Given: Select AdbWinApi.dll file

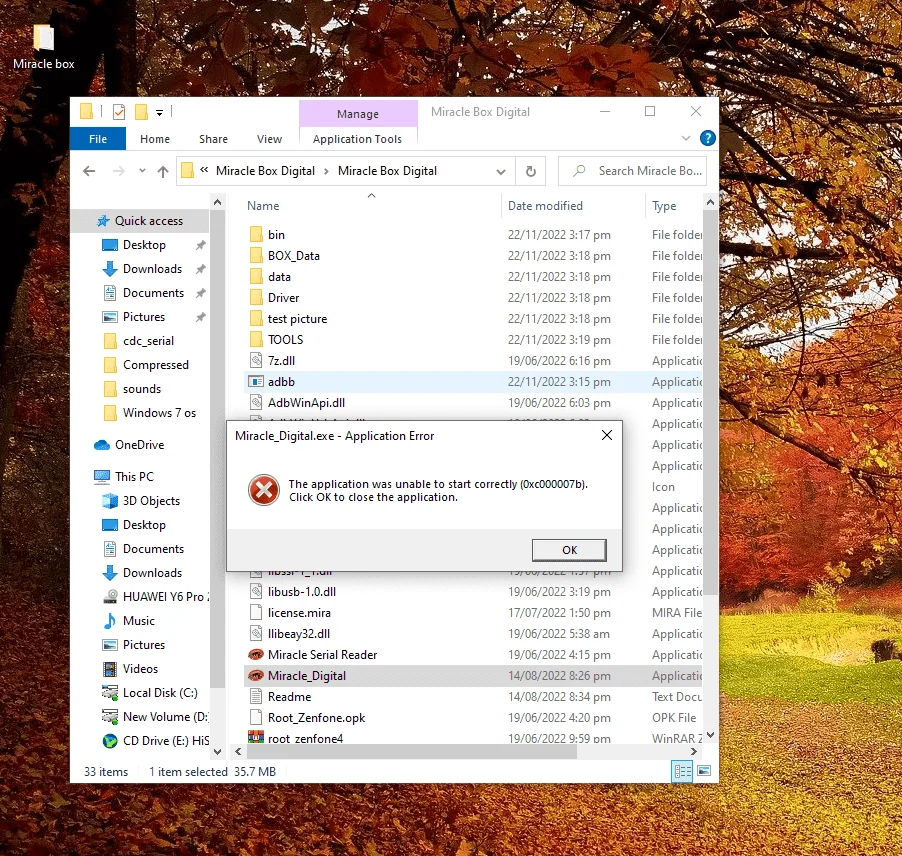Looking at the screenshot, I should (x=306, y=403).
